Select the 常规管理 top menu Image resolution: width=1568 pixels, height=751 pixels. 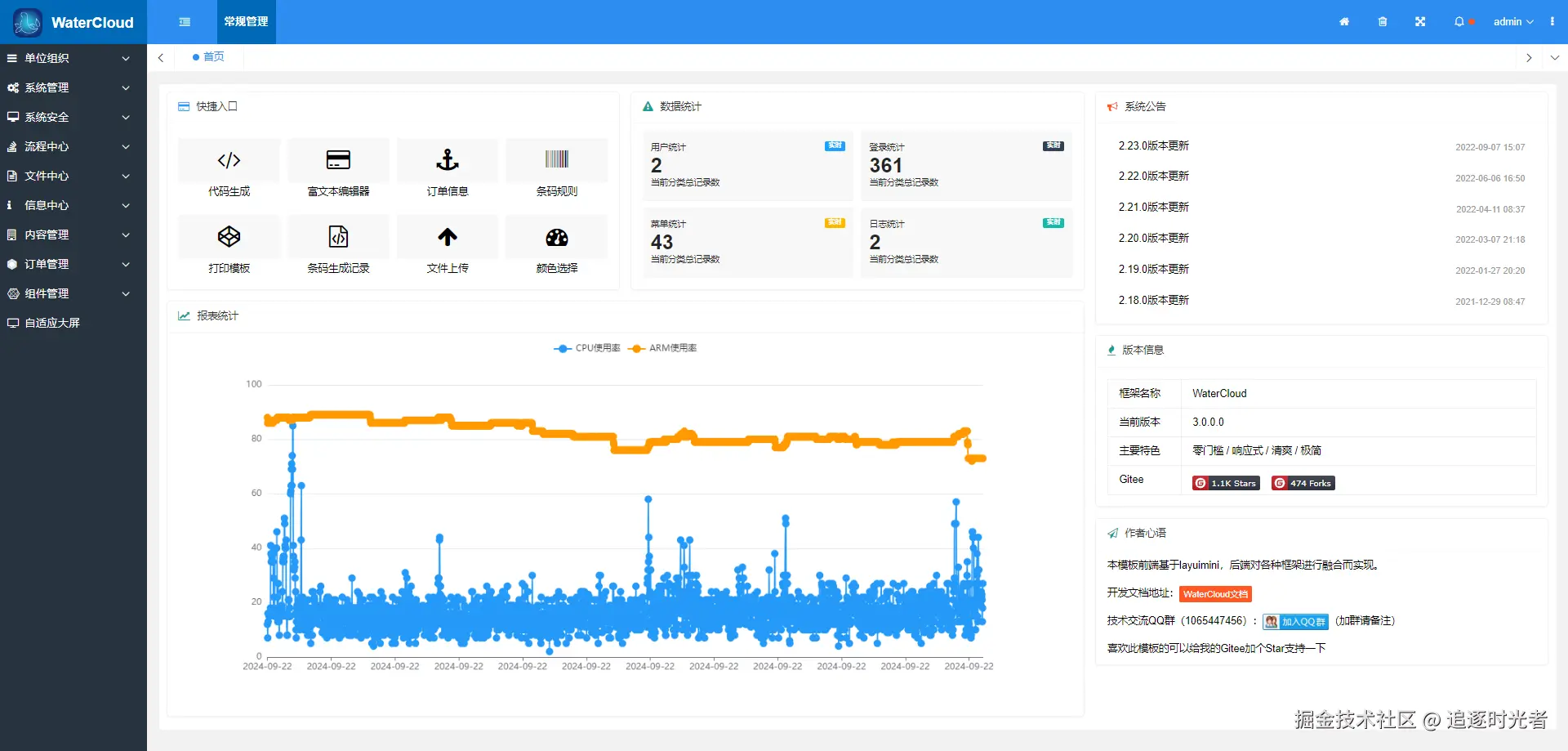[246, 22]
